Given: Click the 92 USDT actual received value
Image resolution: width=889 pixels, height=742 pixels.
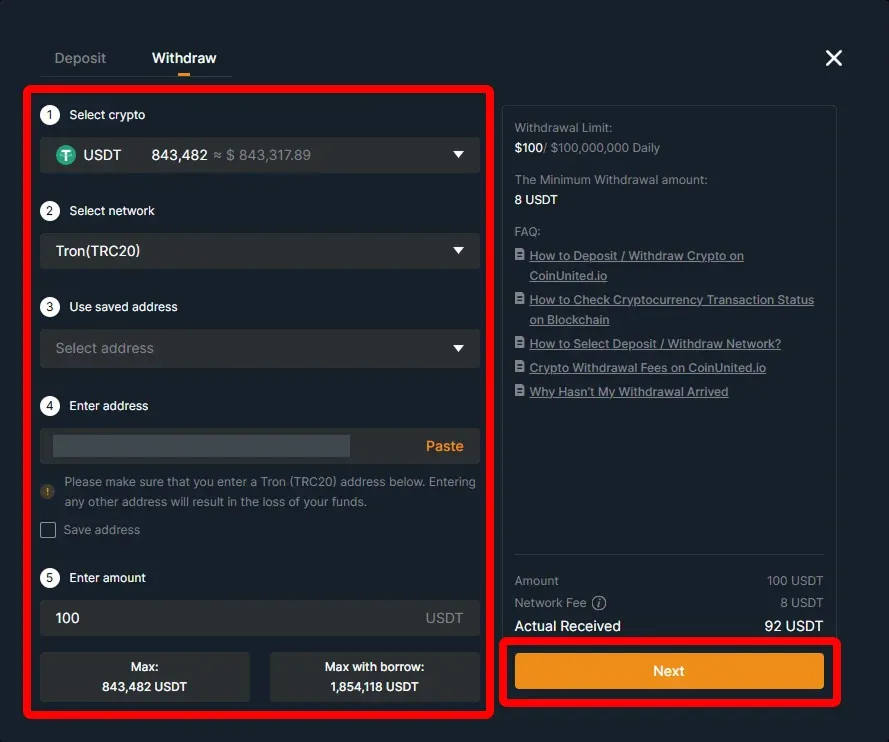Looking at the screenshot, I should pos(794,626).
